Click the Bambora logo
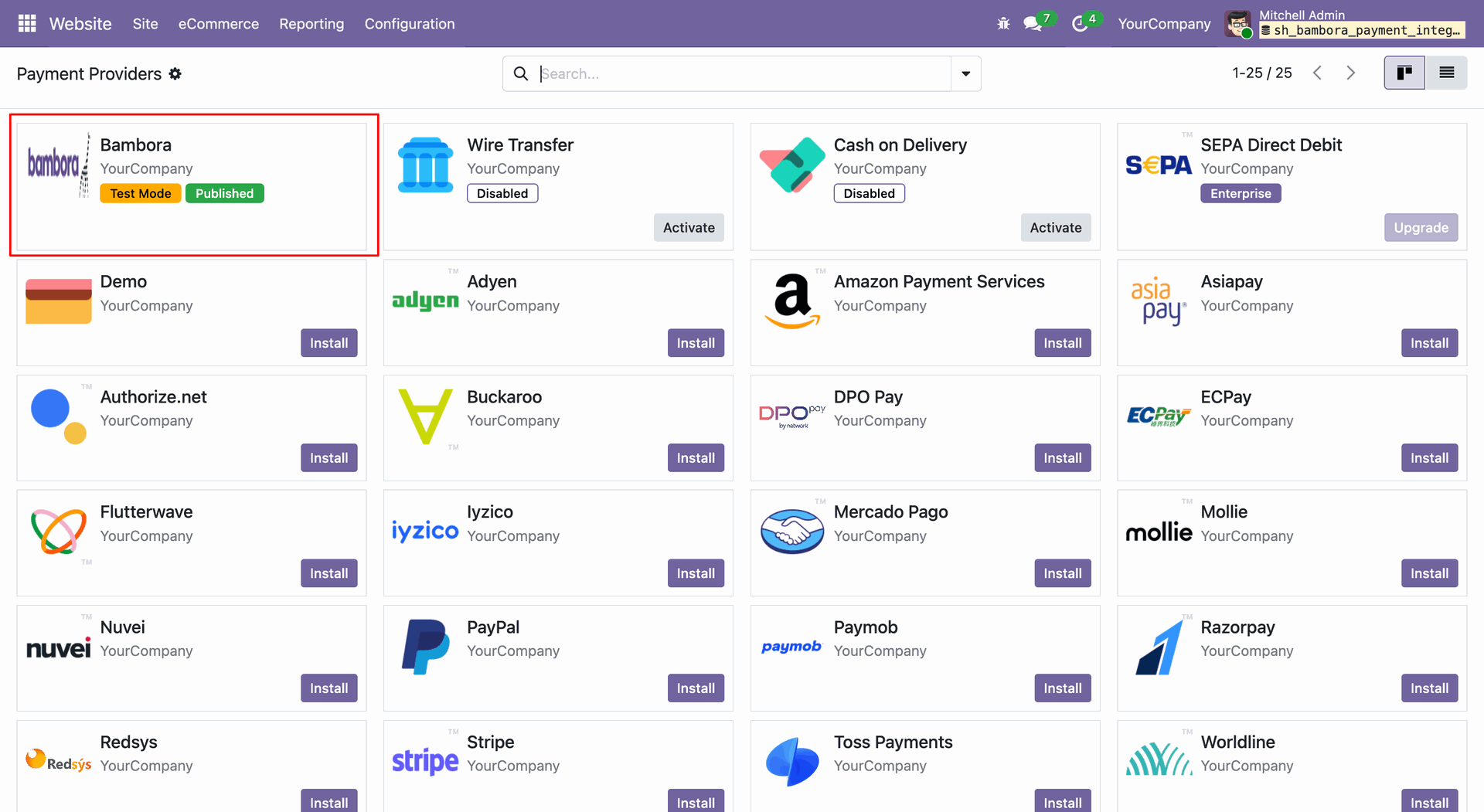The width and height of the screenshot is (1484, 812). (x=59, y=165)
